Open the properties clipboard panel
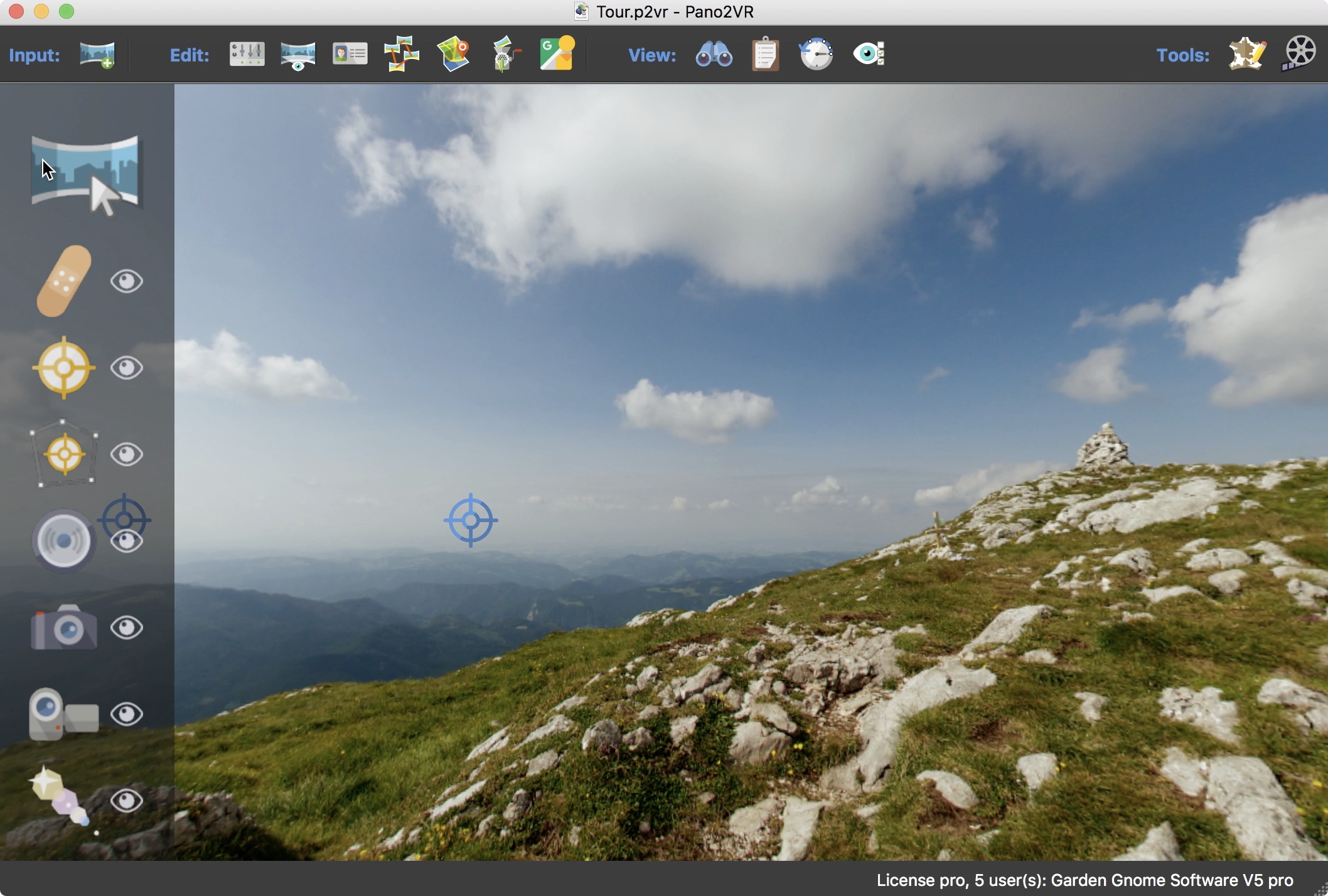This screenshot has height=896, width=1328. pyautogui.click(x=764, y=54)
